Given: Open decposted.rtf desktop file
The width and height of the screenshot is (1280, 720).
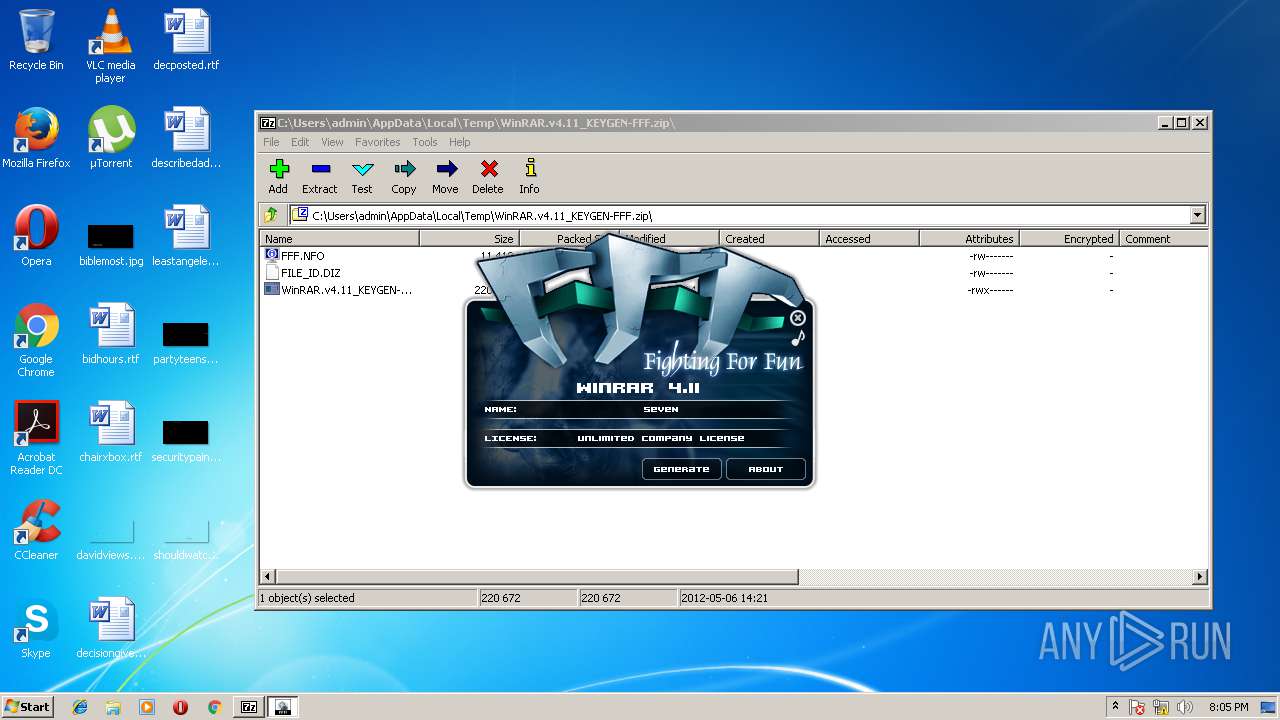Looking at the screenshot, I should [186, 40].
